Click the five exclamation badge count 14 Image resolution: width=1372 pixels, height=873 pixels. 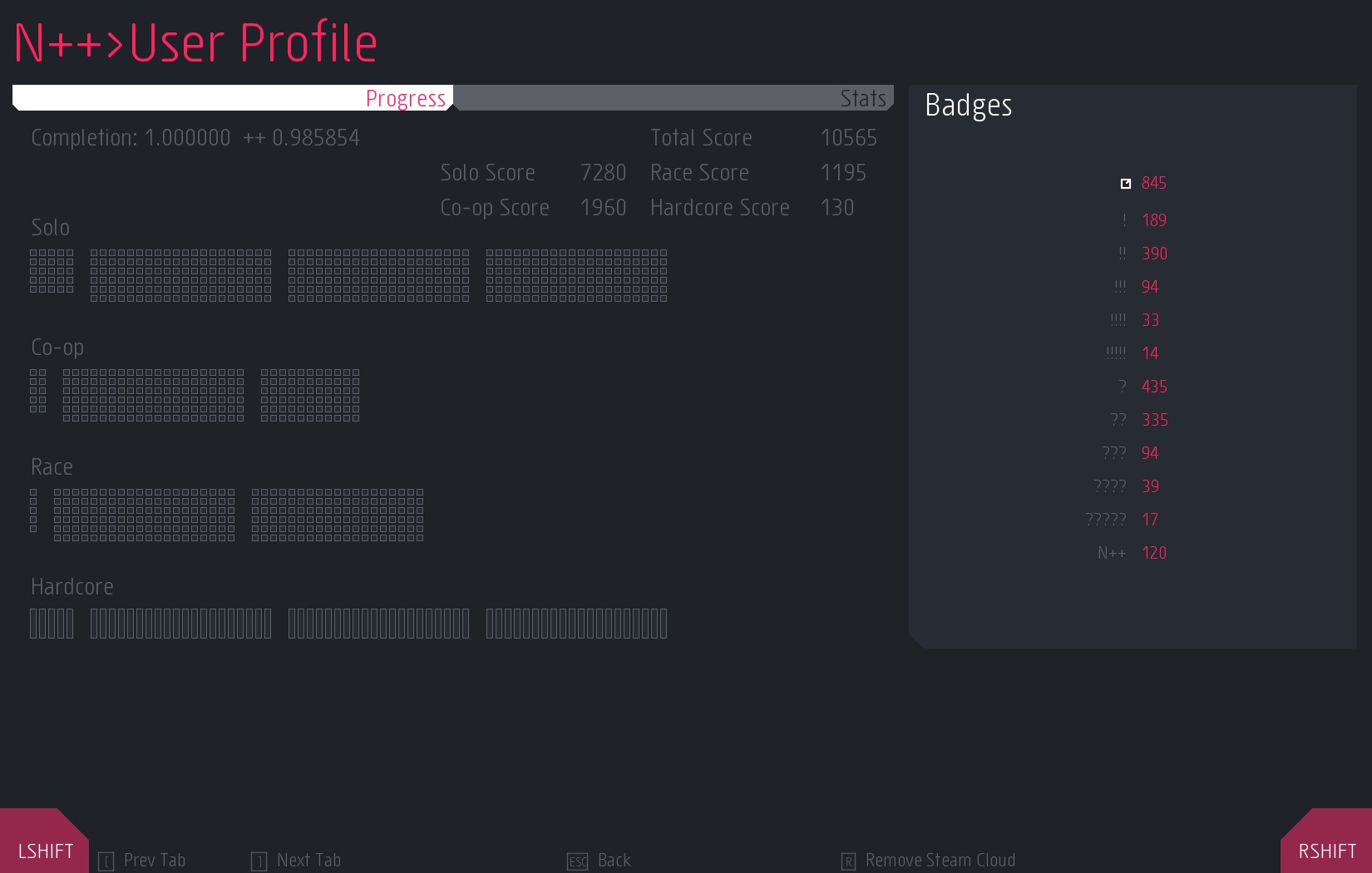[1150, 353]
